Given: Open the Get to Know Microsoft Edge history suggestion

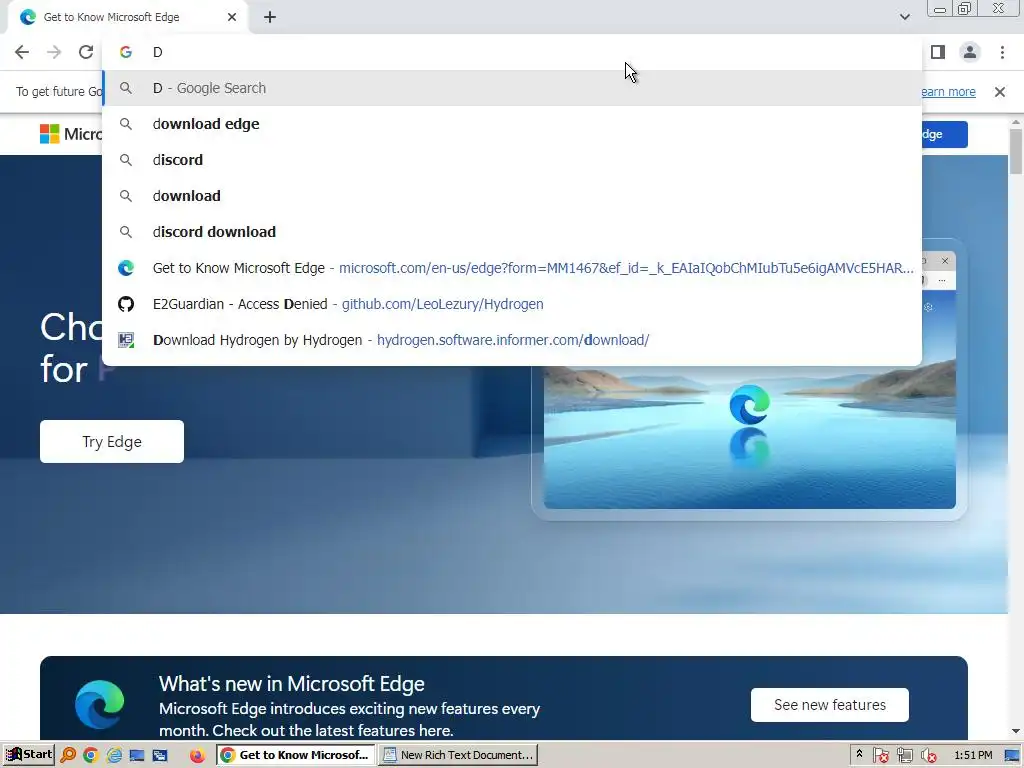Looking at the screenshot, I should coord(512,268).
